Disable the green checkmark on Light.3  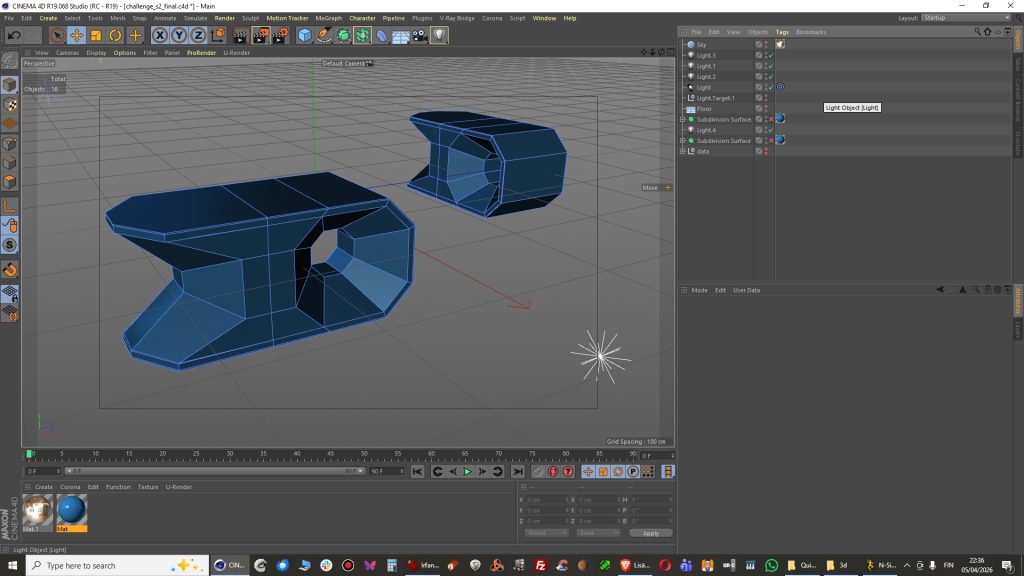pyautogui.click(x=770, y=55)
